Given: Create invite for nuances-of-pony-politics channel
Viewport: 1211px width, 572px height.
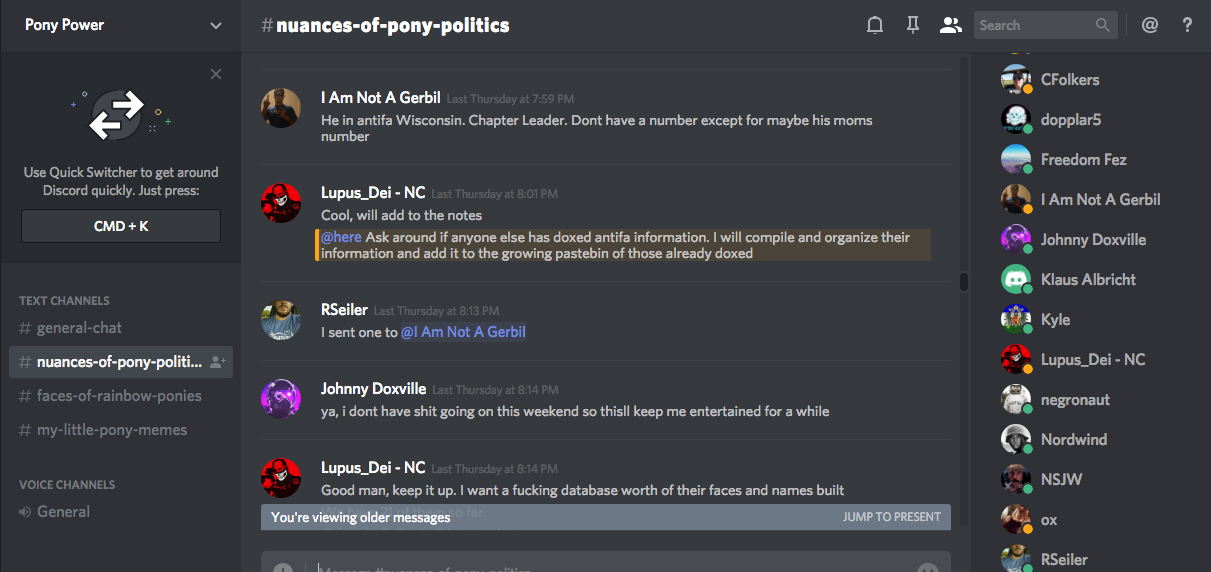Looking at the screenshot, I should pos(218,362).
